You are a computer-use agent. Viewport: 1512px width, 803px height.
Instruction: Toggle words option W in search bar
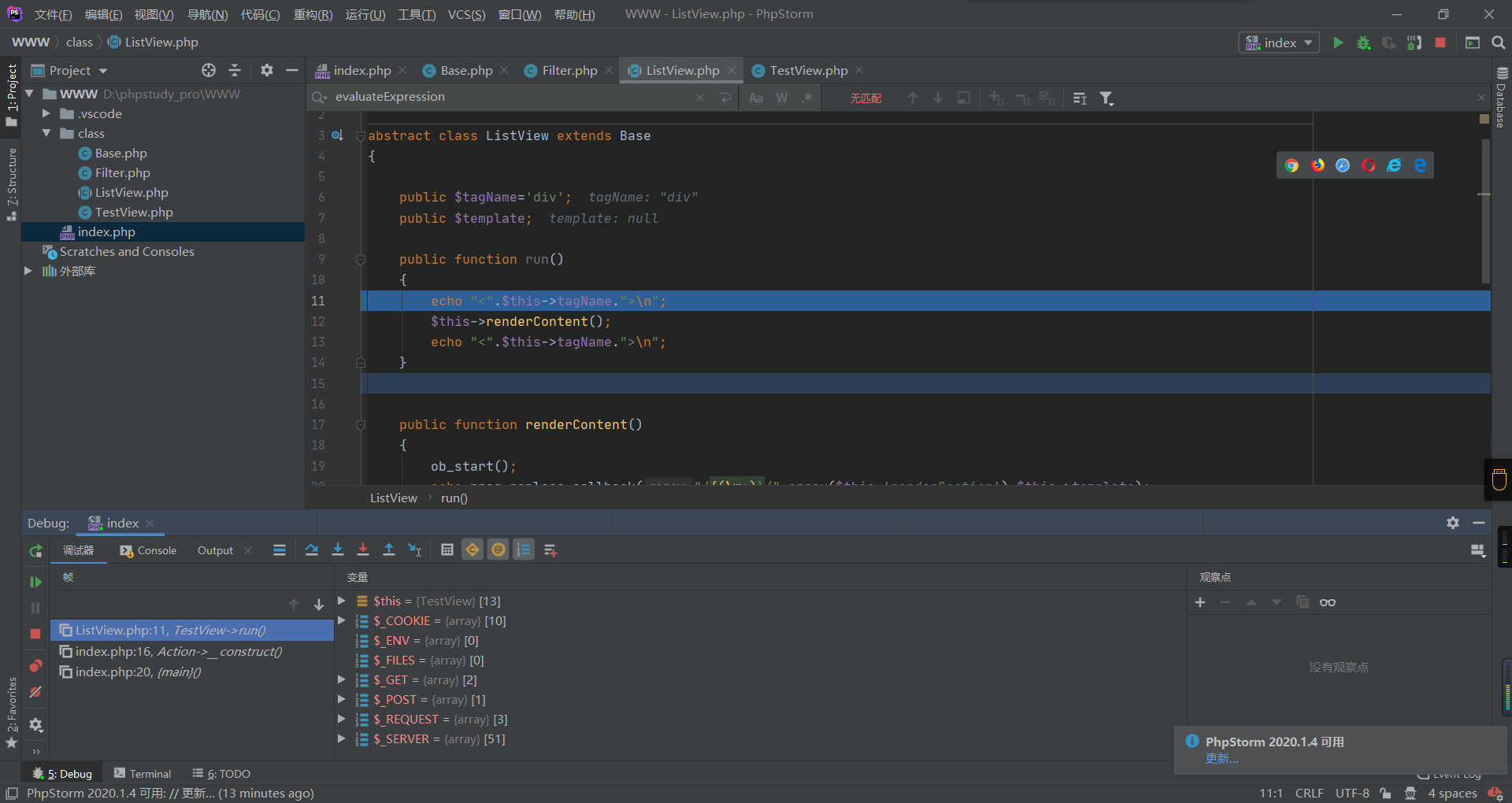[x=782, y=98]
